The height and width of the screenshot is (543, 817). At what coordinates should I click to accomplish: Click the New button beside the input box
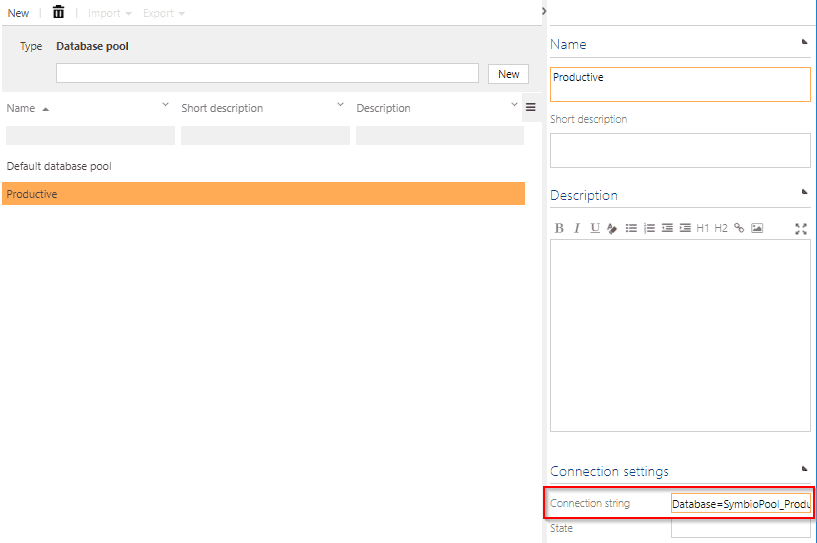click(x=508, y=74)
